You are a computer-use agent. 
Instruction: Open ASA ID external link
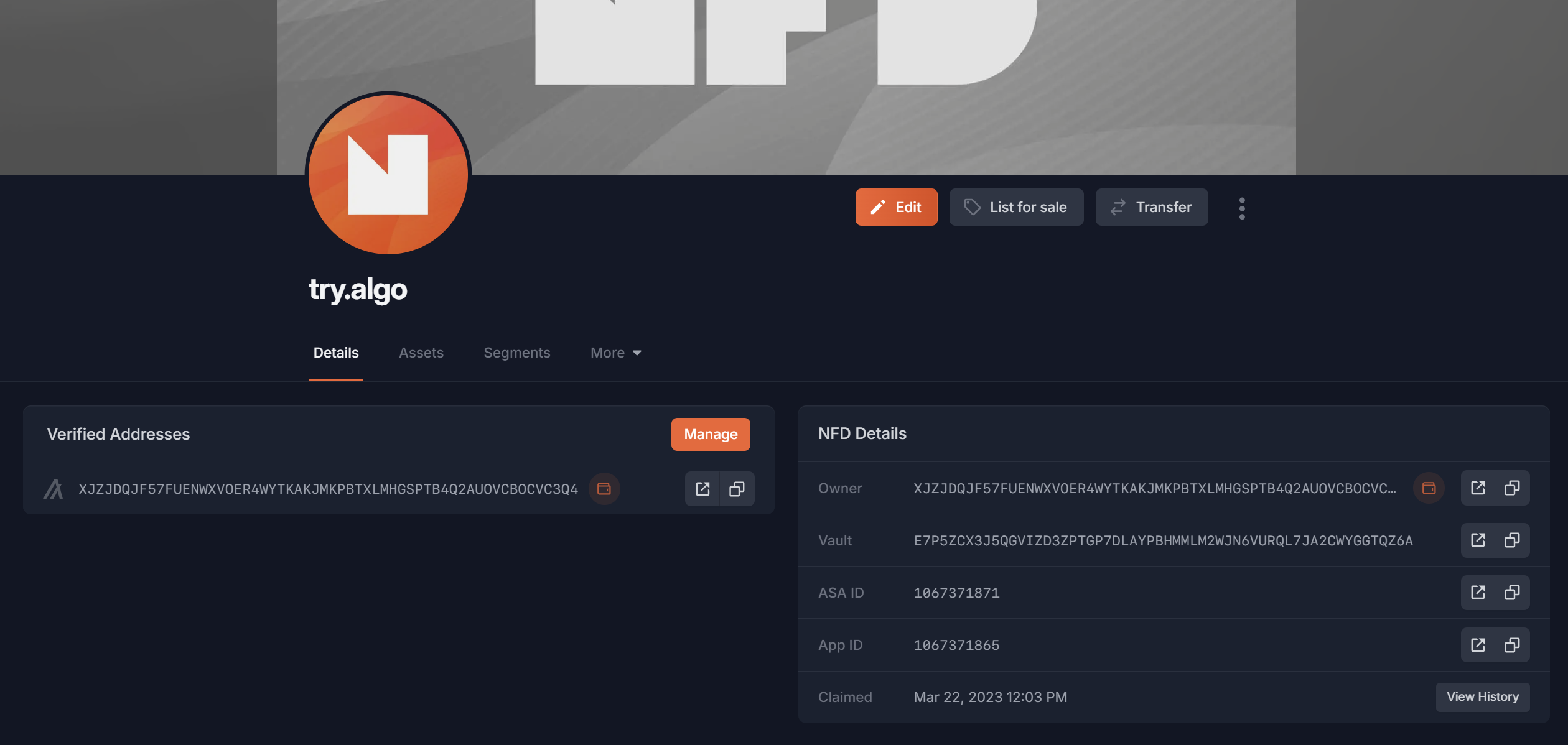[1478, 593]
